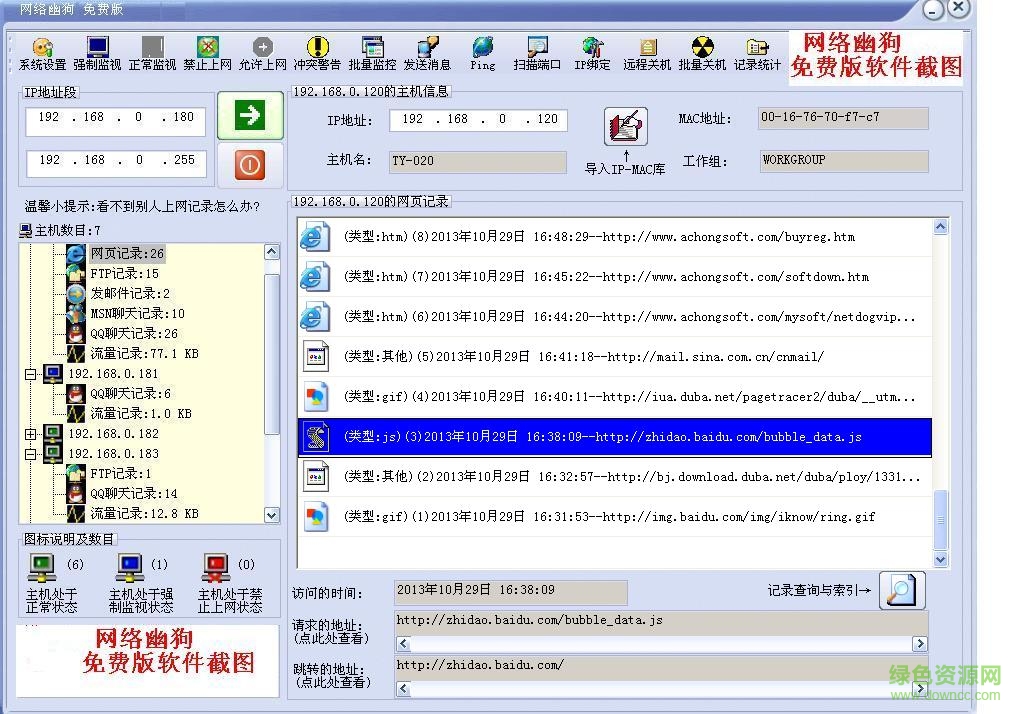Select the mail.sina.com.cn record row

pyautogui.click(x=614, y=357)
